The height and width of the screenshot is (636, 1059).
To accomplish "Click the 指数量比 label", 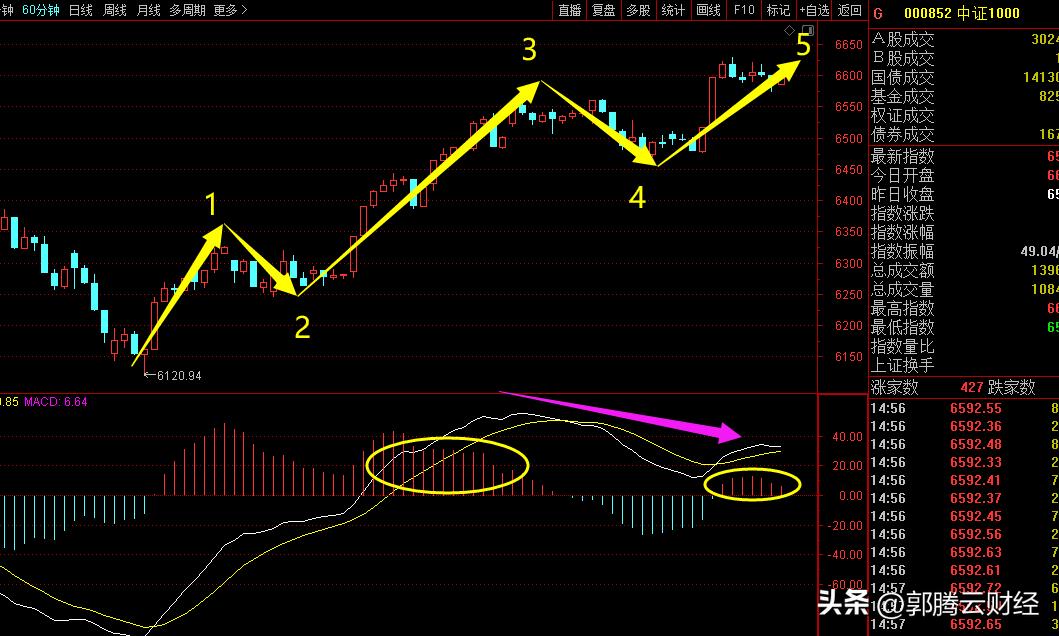I will (x=902, y=346).
